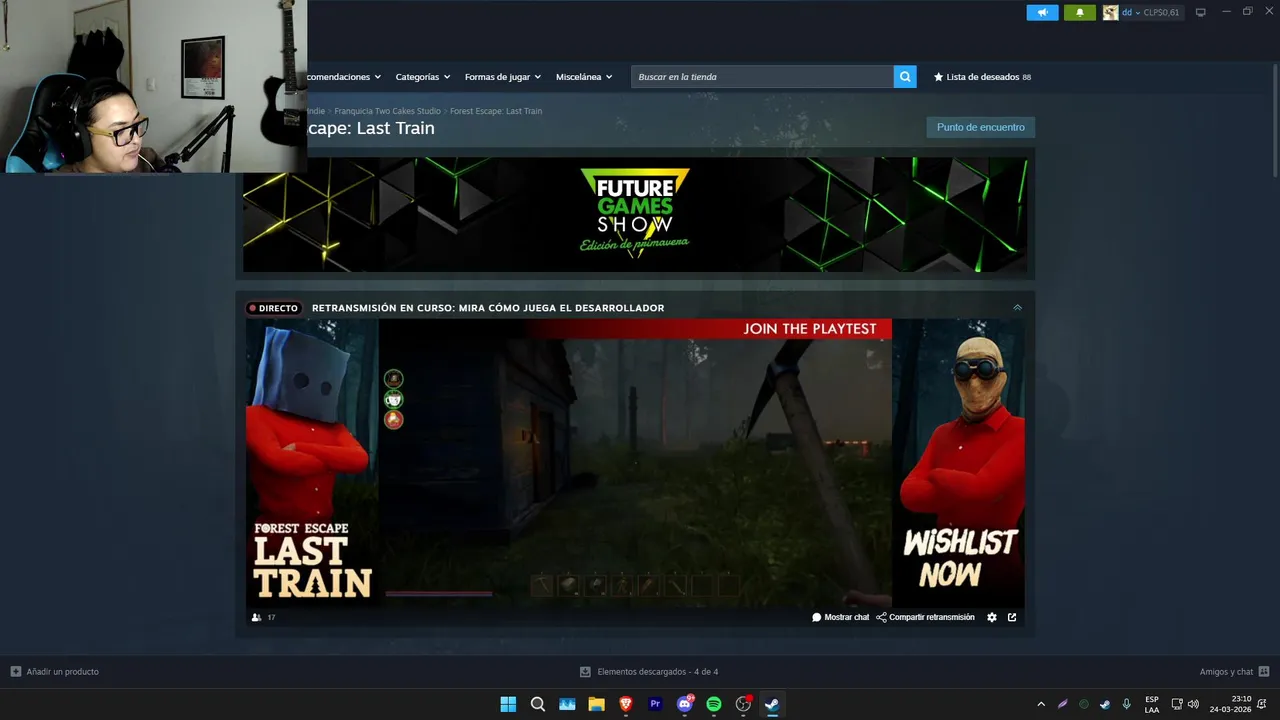
Task: Click the blue megaphone announcements icon
Action: pos(1042,13)
